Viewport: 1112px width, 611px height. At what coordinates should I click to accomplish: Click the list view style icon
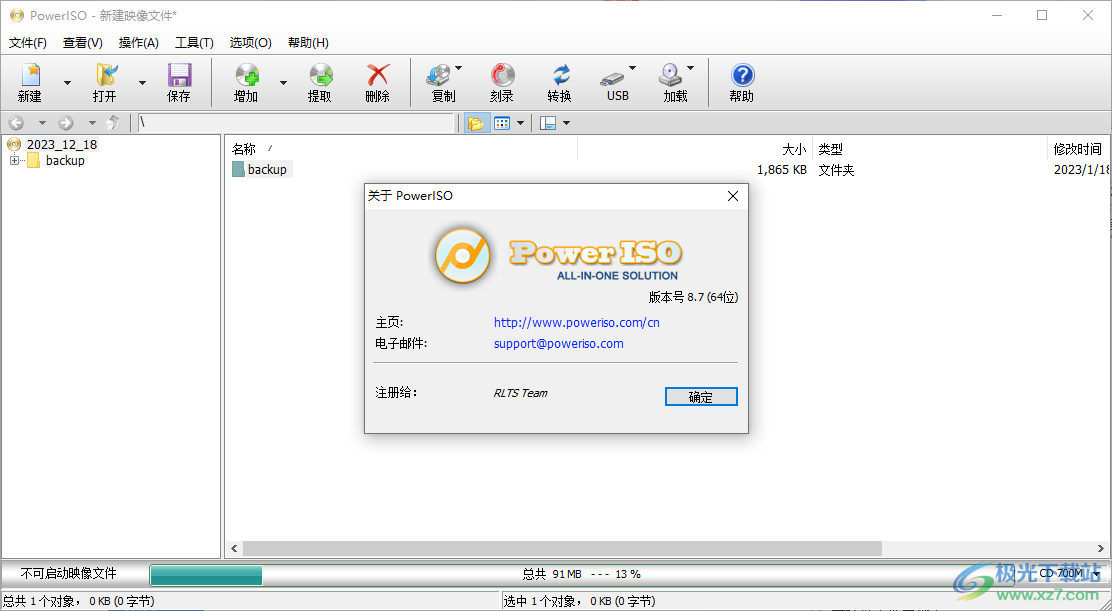(x=502, y=123)
